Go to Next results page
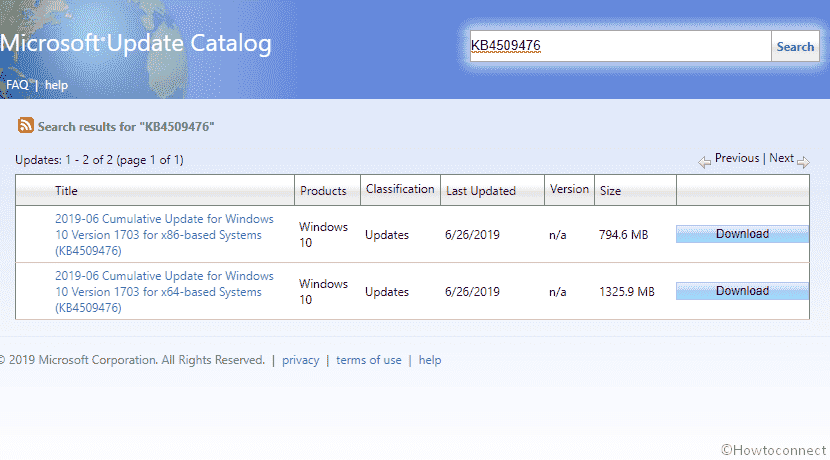This screenshot has height=460, width=830. pos(781,158)
